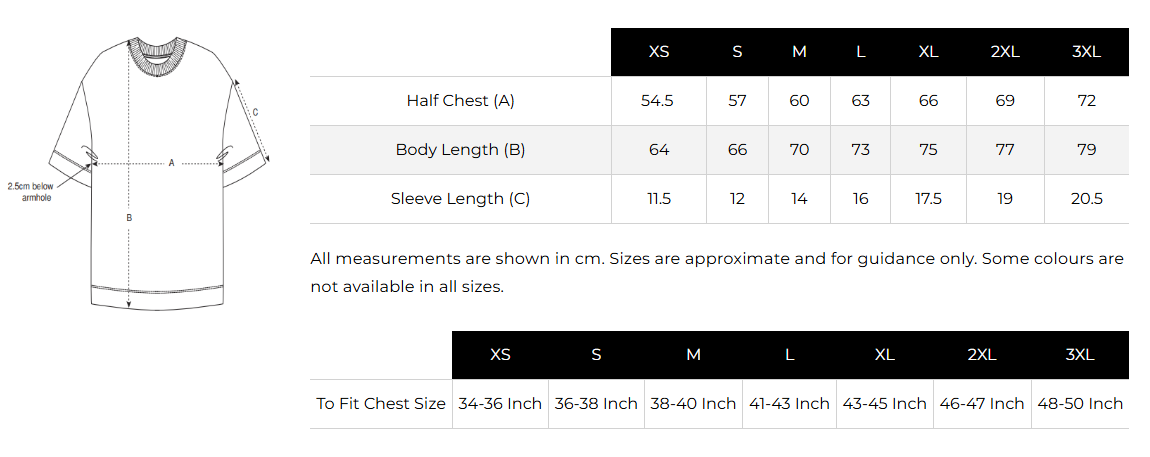
Task: Click the letter C beside the sleeve
Action: point(255,112)
